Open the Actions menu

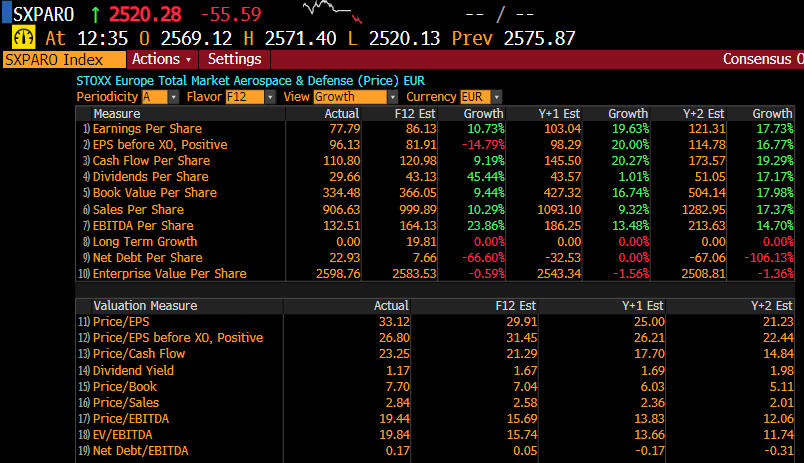[162, 59]
